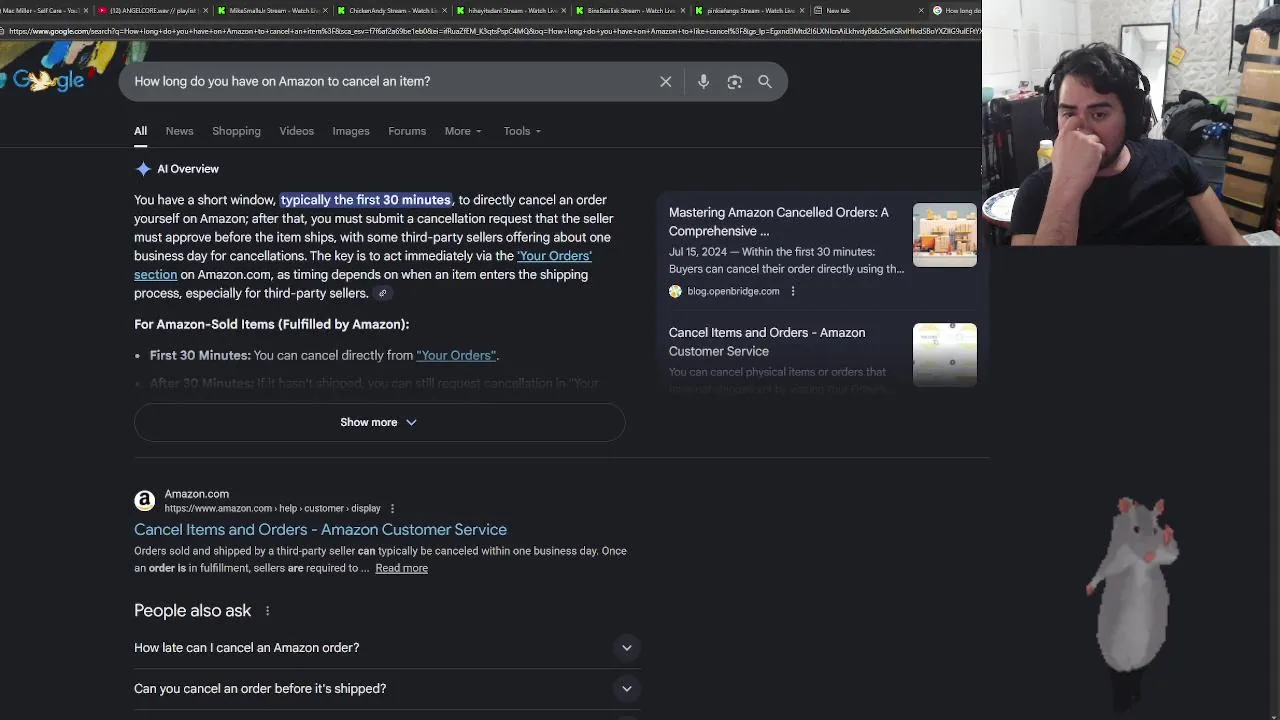Open the More filters dropdown

click(x=463, y=131)
